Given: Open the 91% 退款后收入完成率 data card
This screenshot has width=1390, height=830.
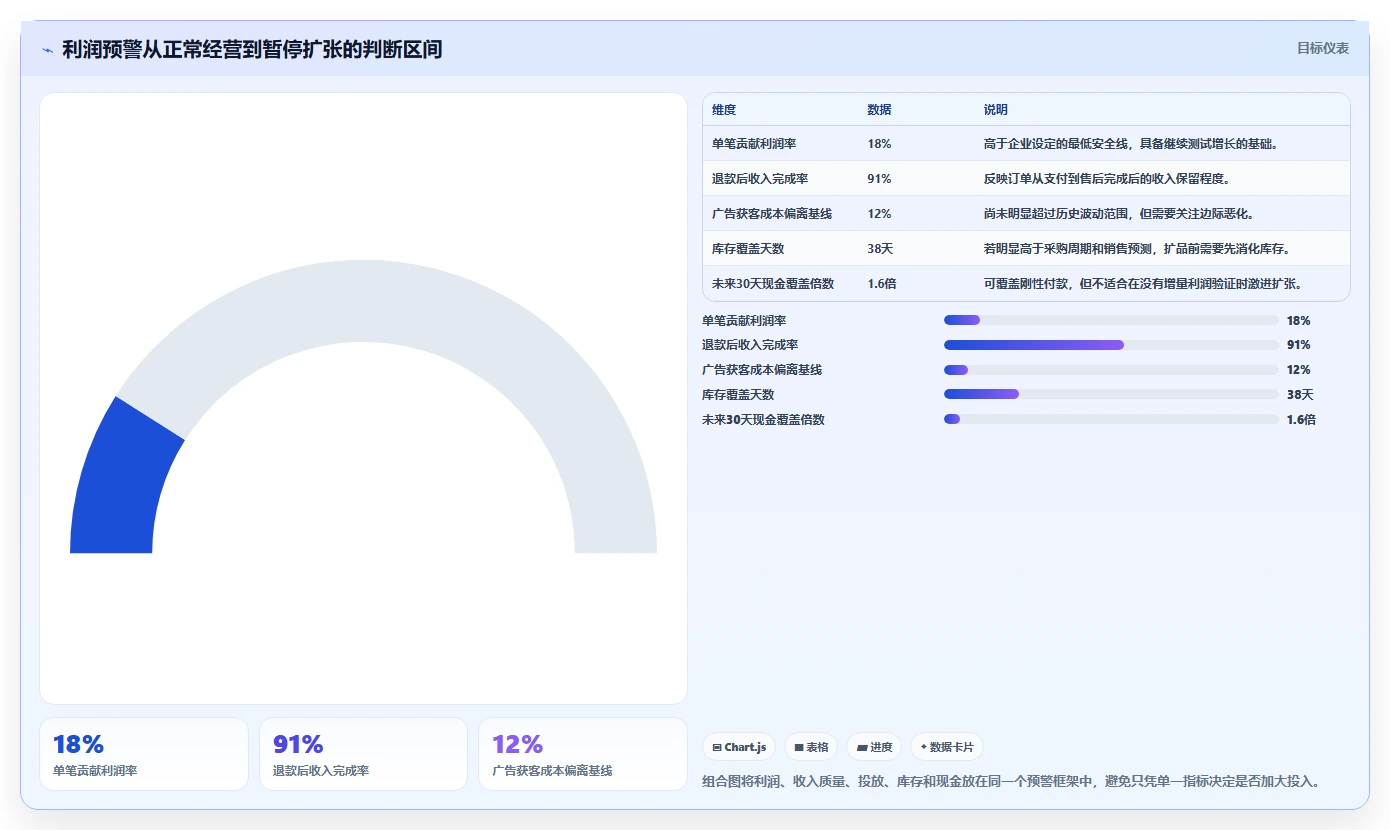Looking at the screenshot, I should pos(363,754).
